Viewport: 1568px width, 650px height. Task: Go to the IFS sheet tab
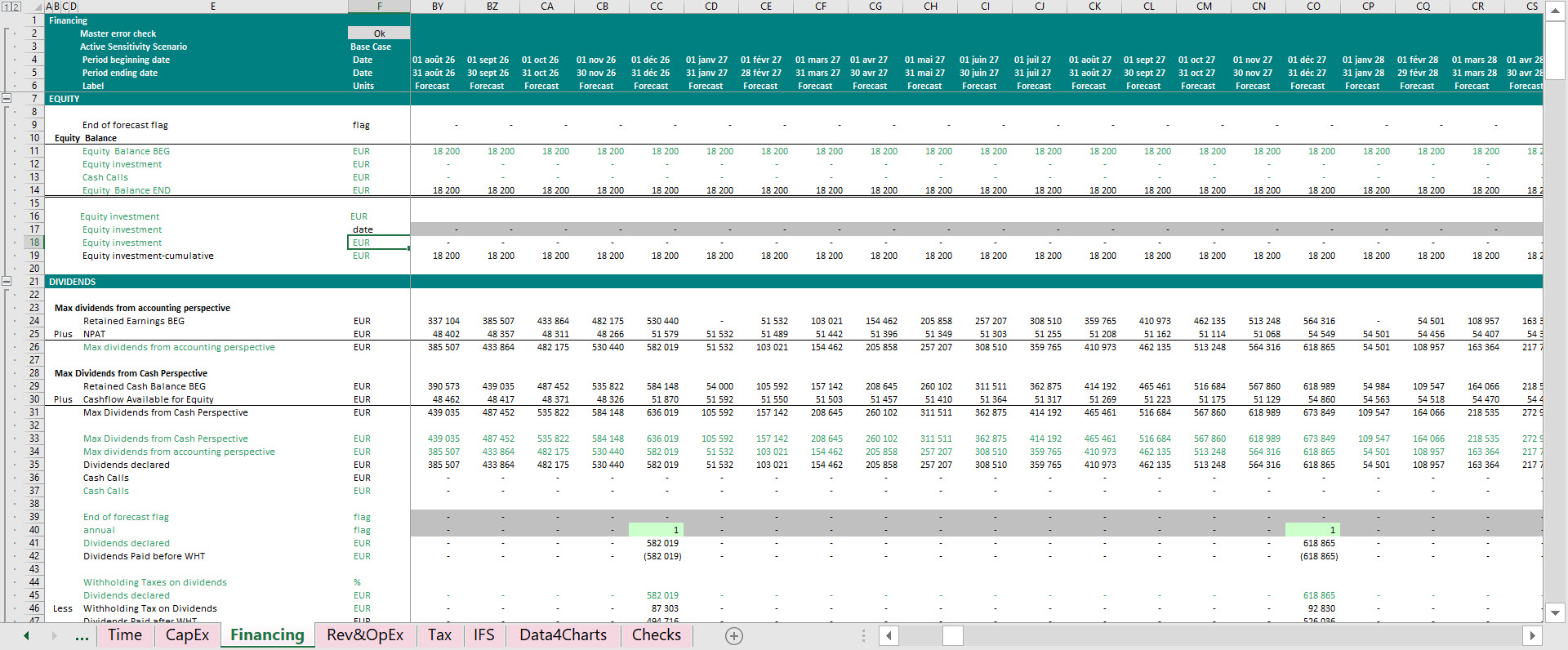[483, 635]
